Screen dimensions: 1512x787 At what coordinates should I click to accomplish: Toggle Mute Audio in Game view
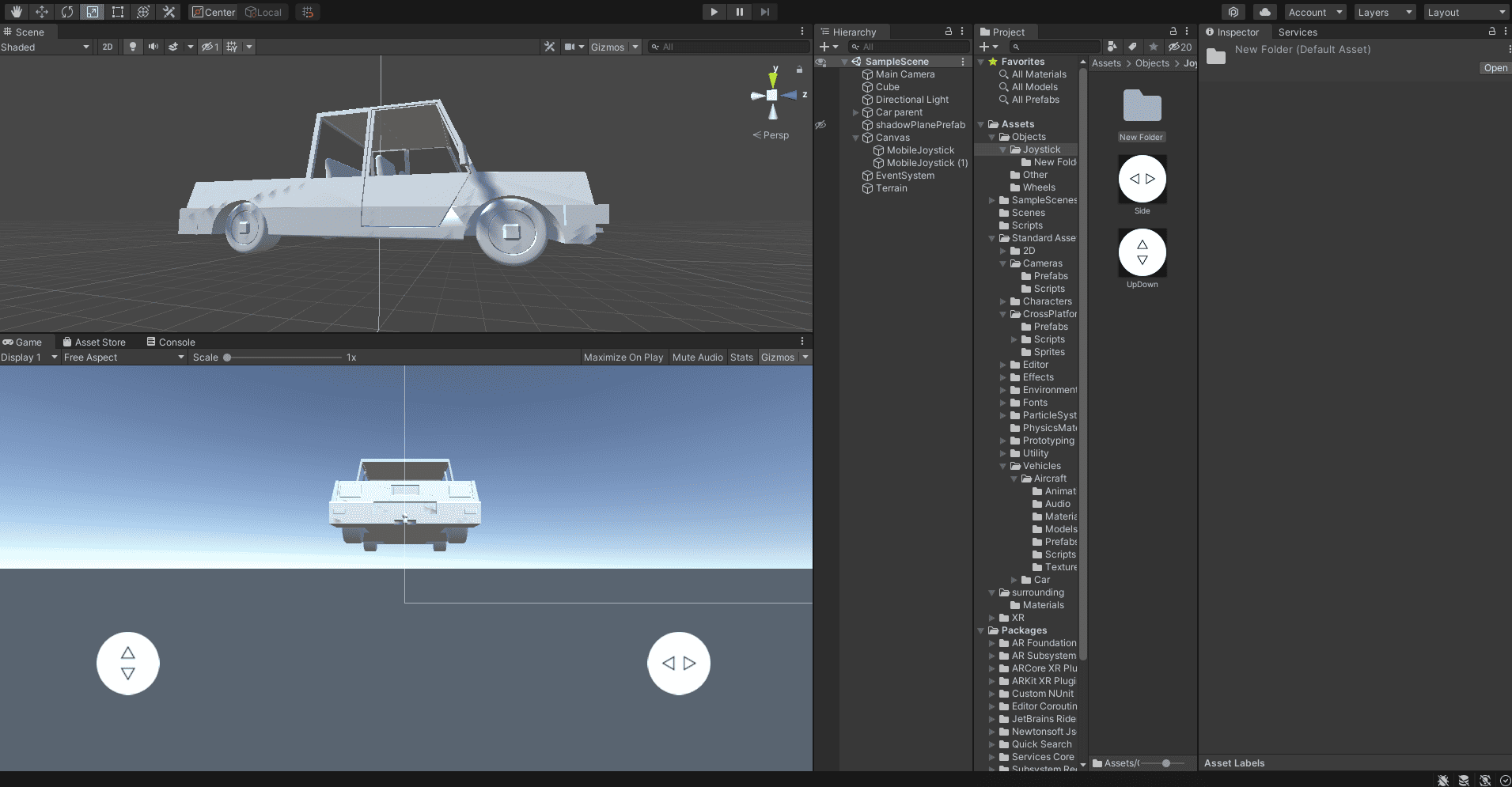click(x=697, y=358)
